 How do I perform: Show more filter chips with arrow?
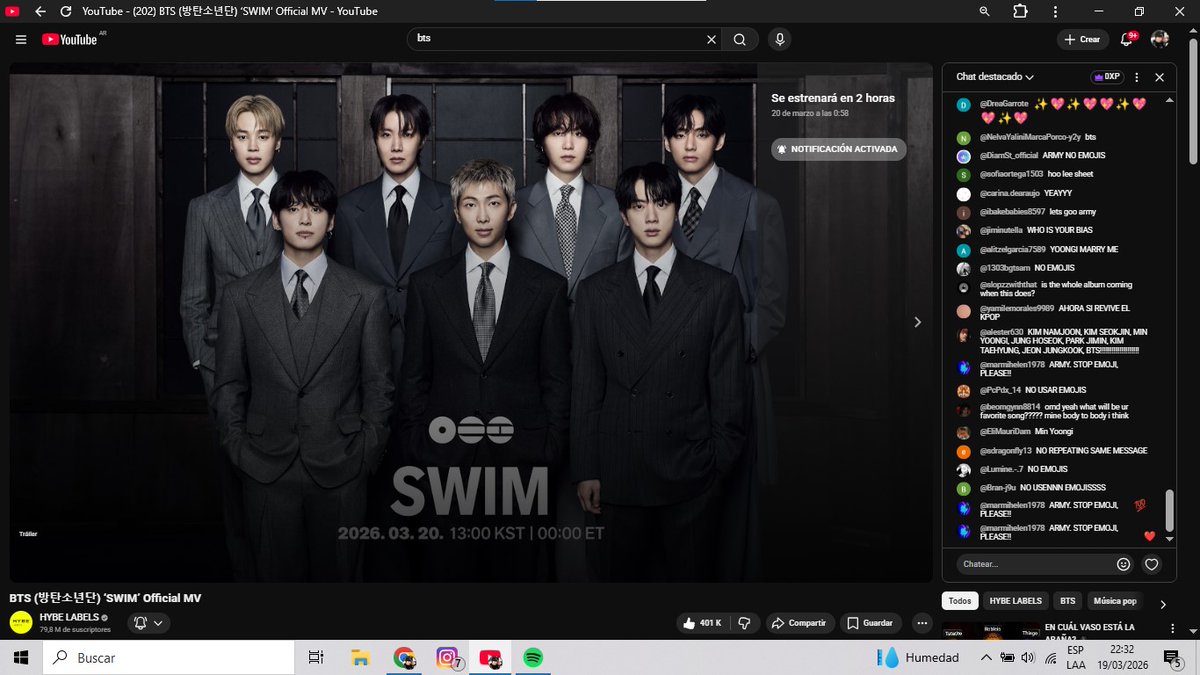point(1163,604)
